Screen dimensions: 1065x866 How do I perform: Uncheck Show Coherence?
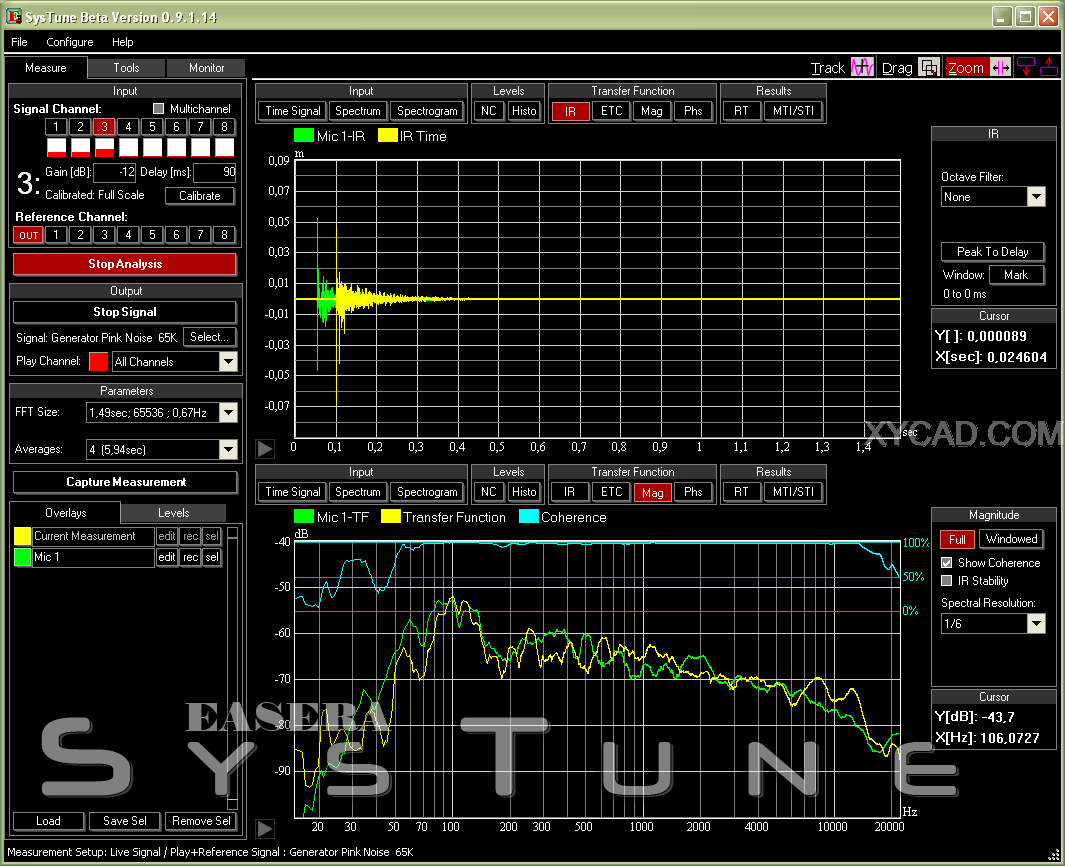946,562
